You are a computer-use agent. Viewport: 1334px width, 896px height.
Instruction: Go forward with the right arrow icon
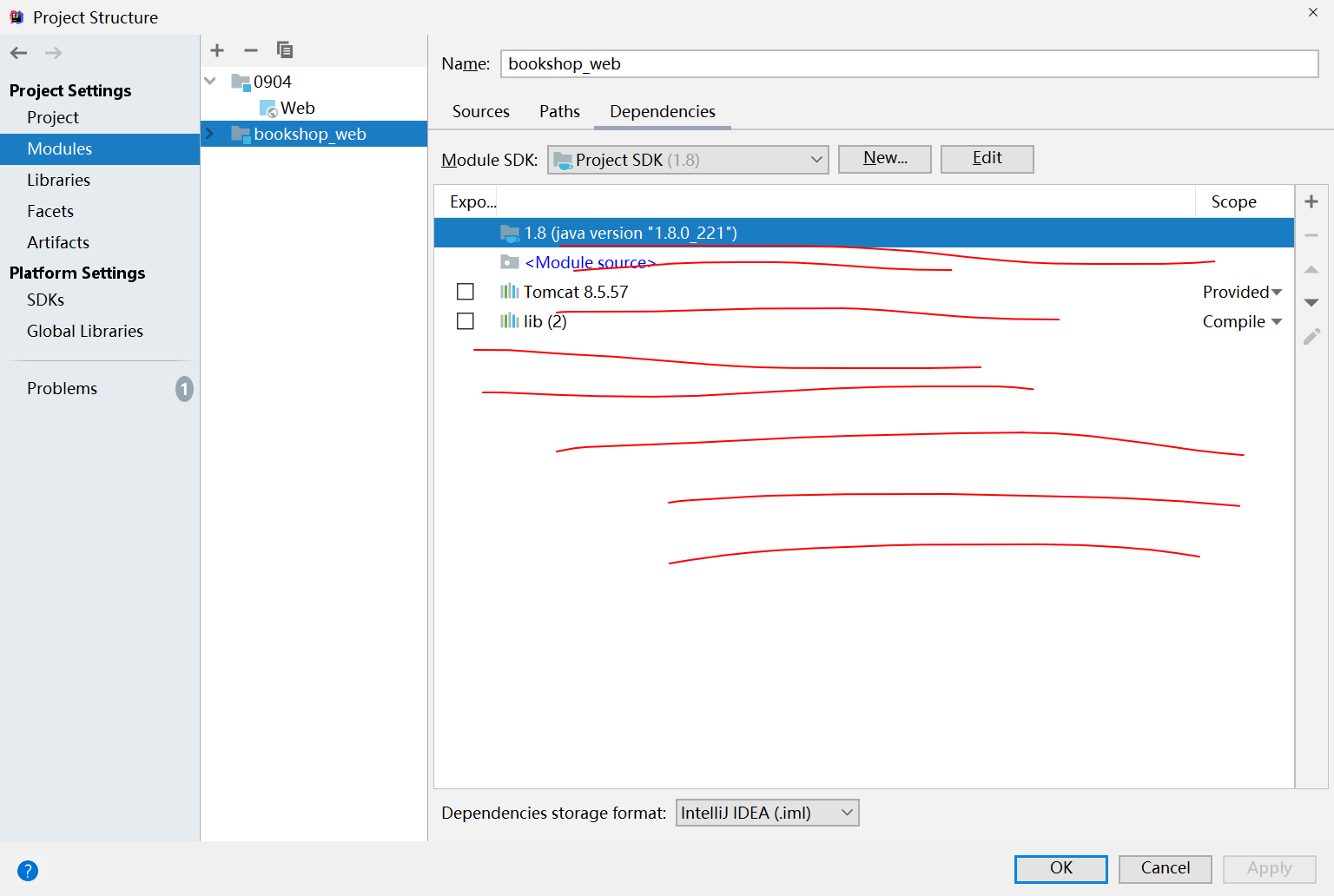(x=53, y=53)
